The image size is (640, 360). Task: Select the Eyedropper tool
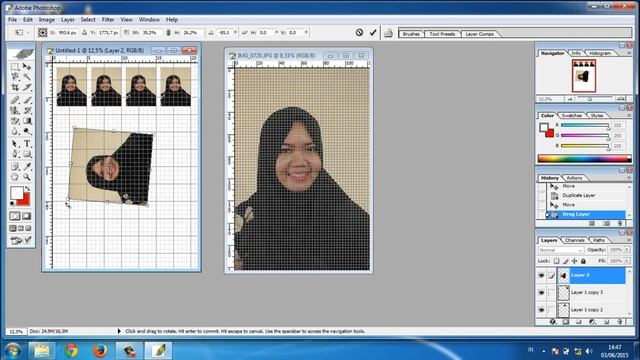pyautogui.click(x=27, y=167)
